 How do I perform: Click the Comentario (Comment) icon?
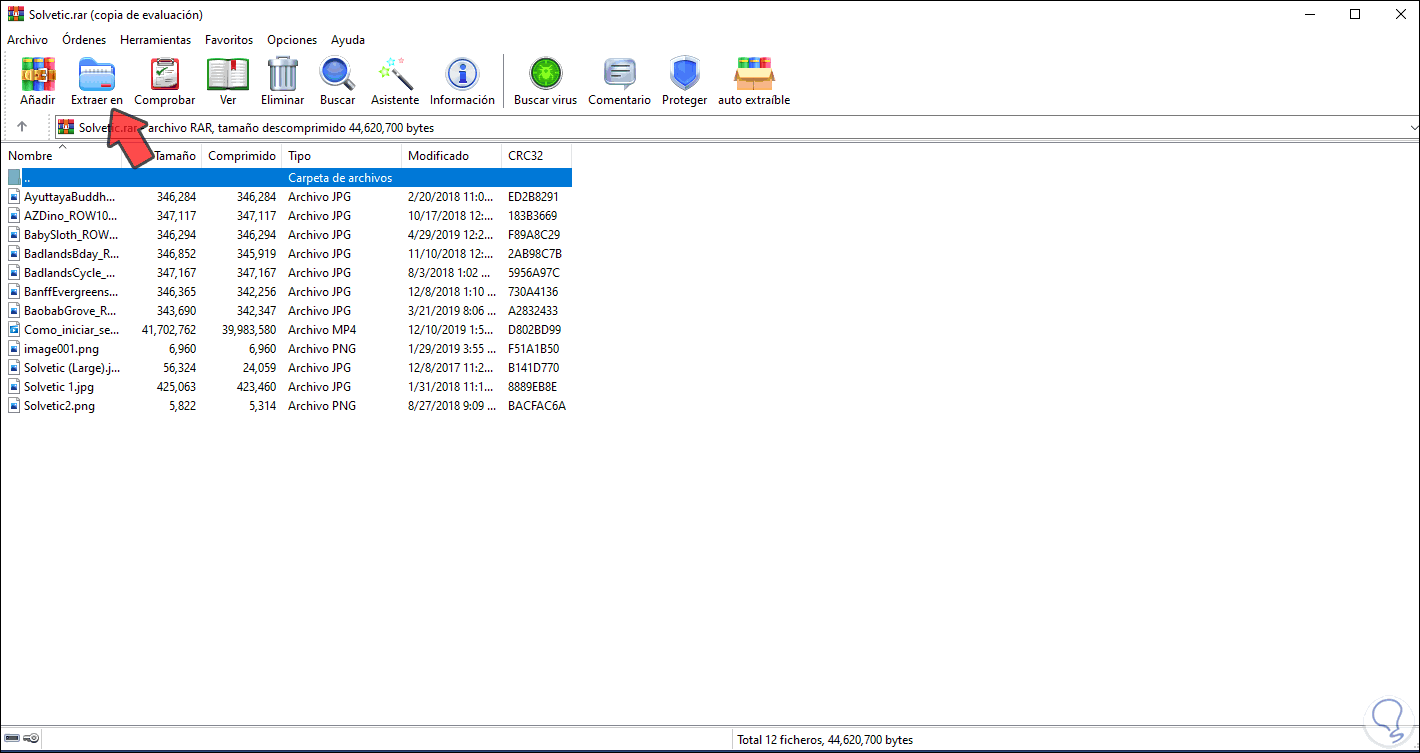(x=618, y=80)
